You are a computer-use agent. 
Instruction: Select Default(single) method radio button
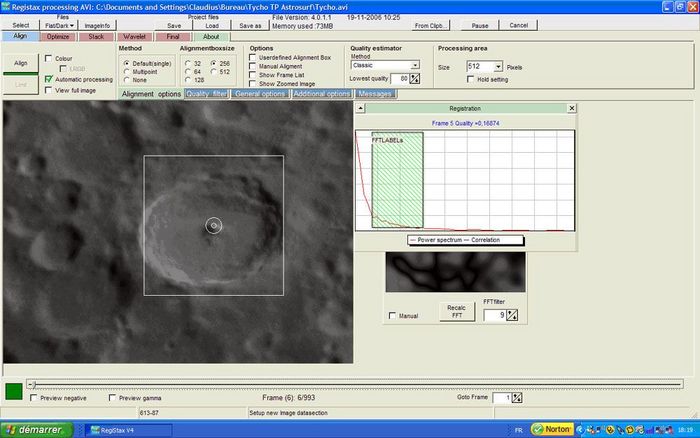tap(127, 63)
